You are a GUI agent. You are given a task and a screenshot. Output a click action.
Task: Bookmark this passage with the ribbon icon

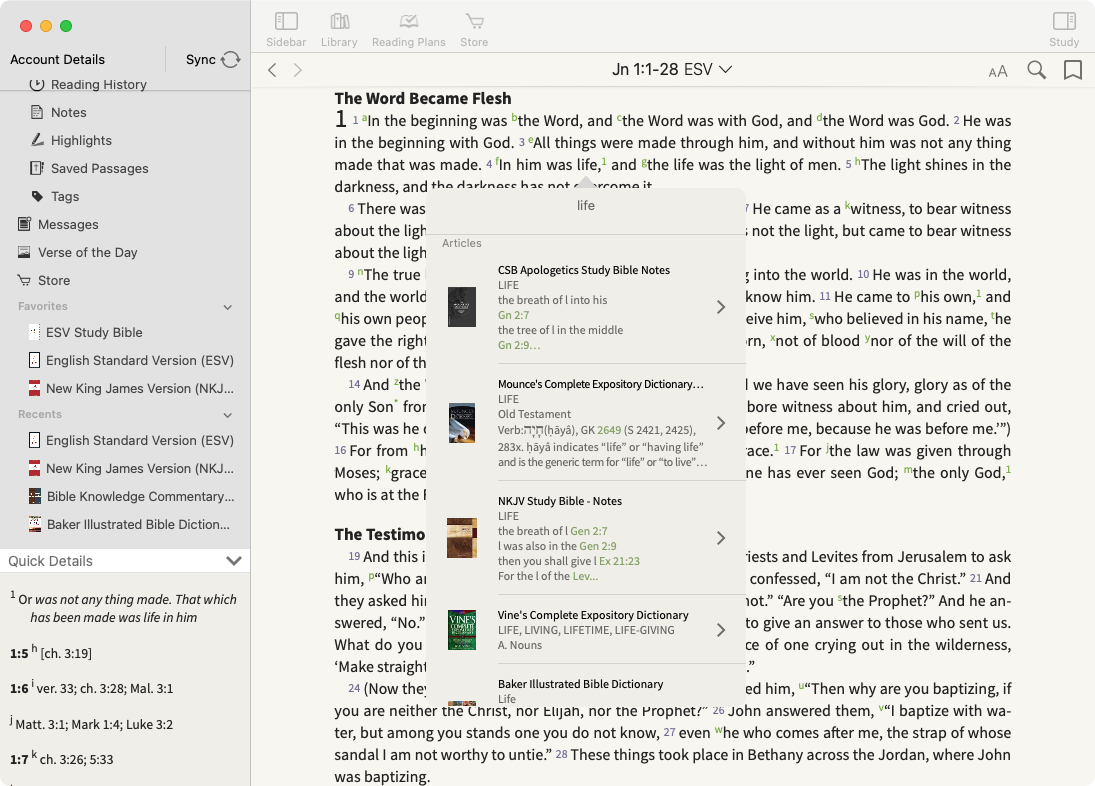[x=1073, y=70]
